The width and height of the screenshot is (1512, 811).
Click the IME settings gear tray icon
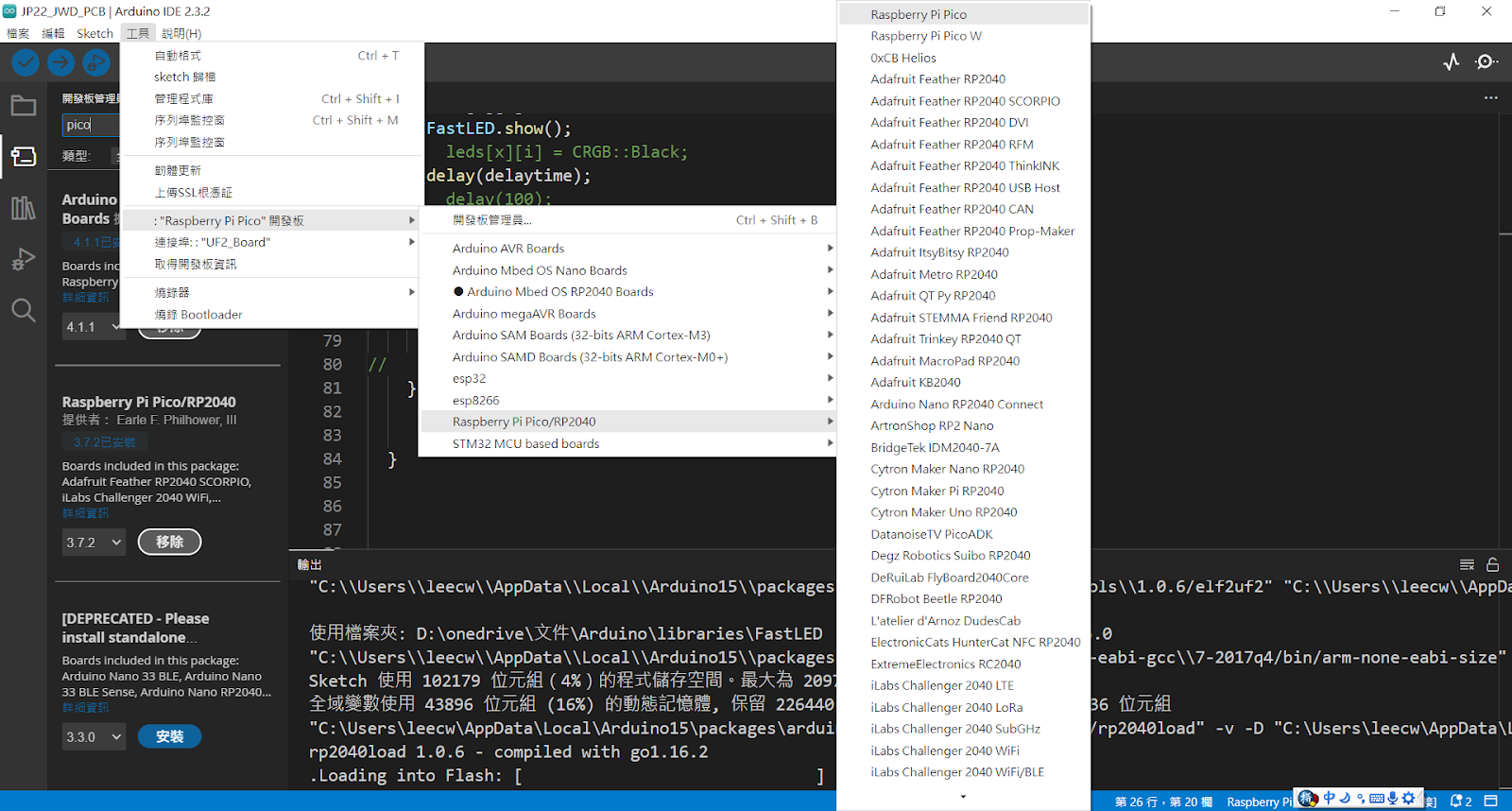coord(1408,798)
